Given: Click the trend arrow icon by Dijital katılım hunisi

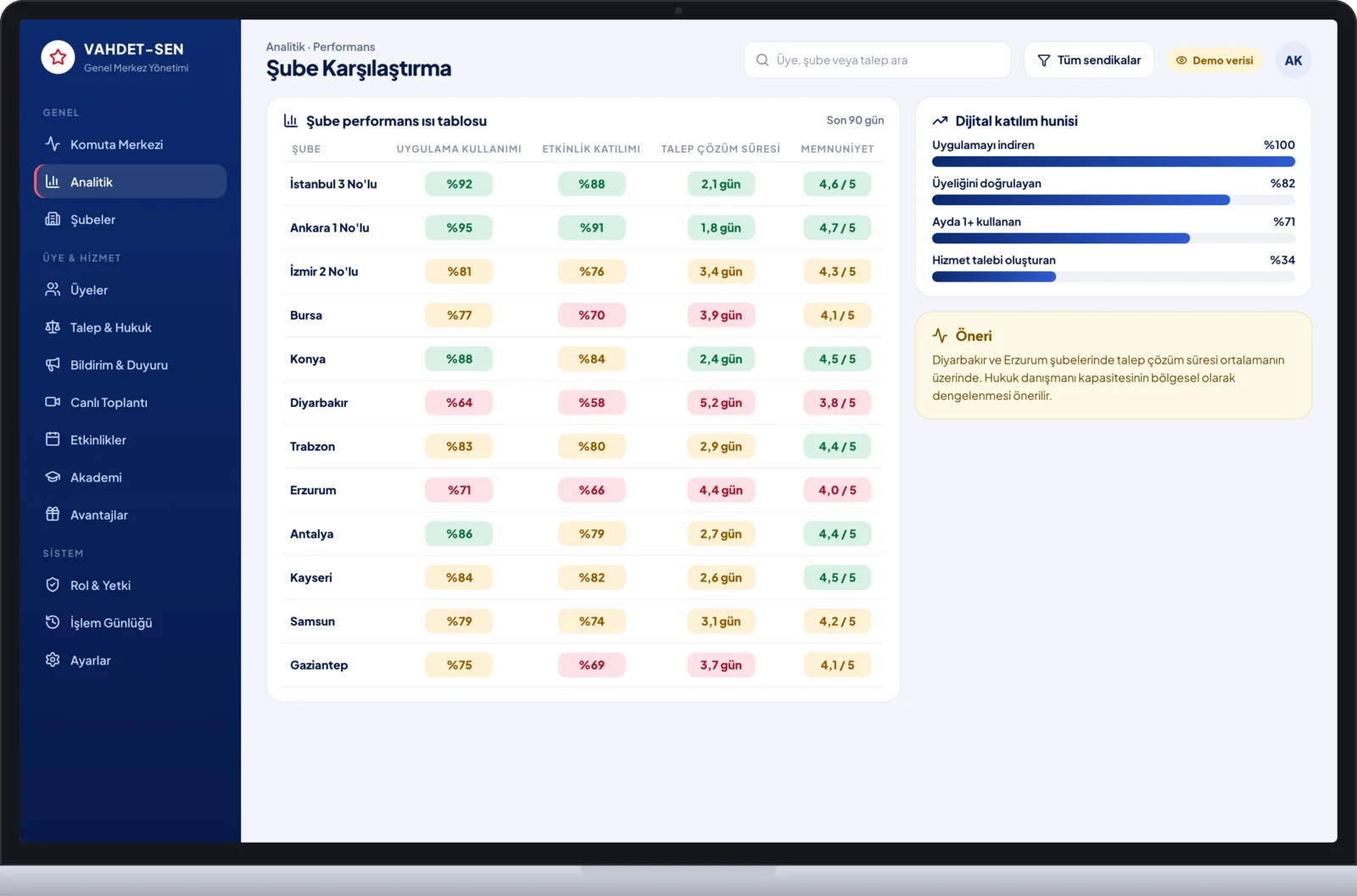Looking at the screenshot, I should tap(940, 120).
